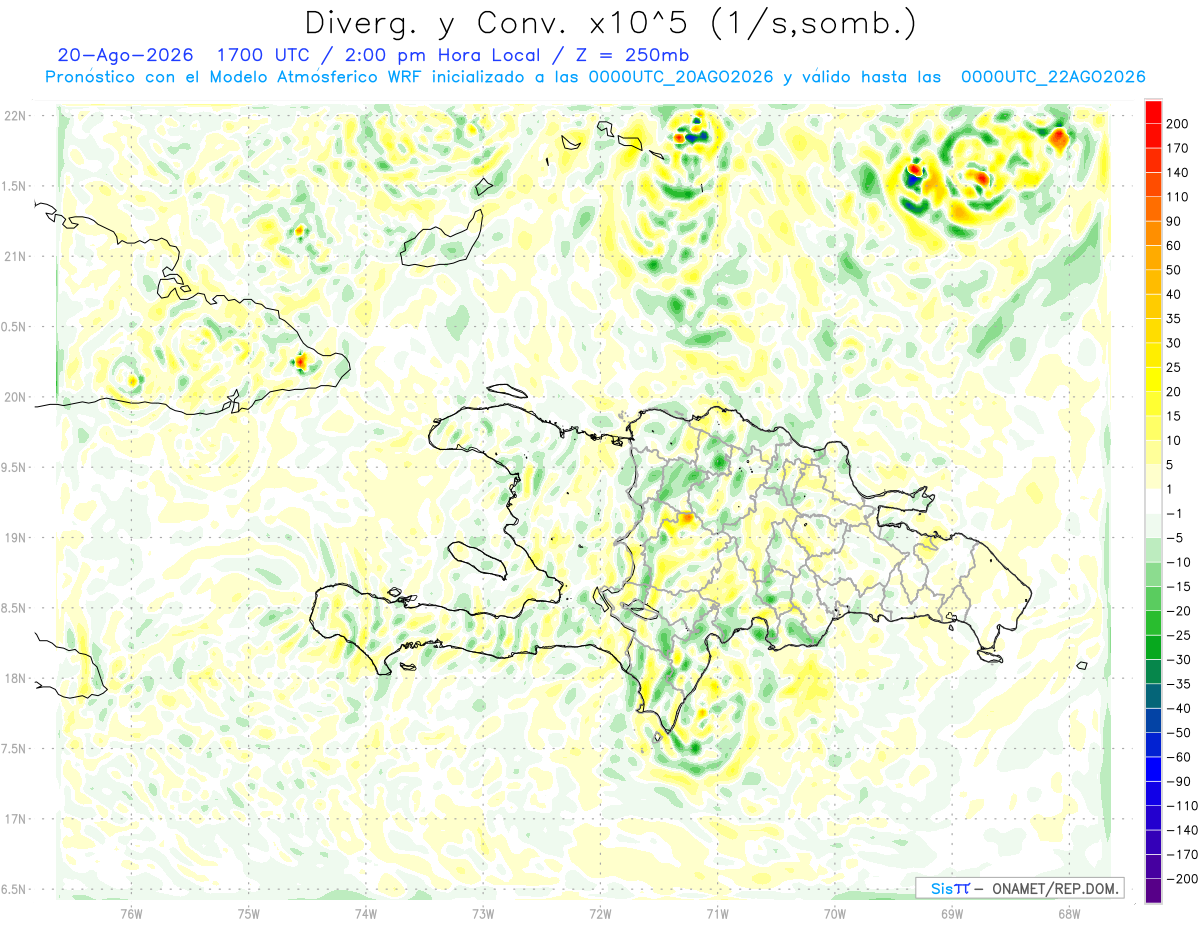The height and width of the screenshot is (927, 1200).
Task: Click the '1.5N' latitude label
Action: click(16, 186)
